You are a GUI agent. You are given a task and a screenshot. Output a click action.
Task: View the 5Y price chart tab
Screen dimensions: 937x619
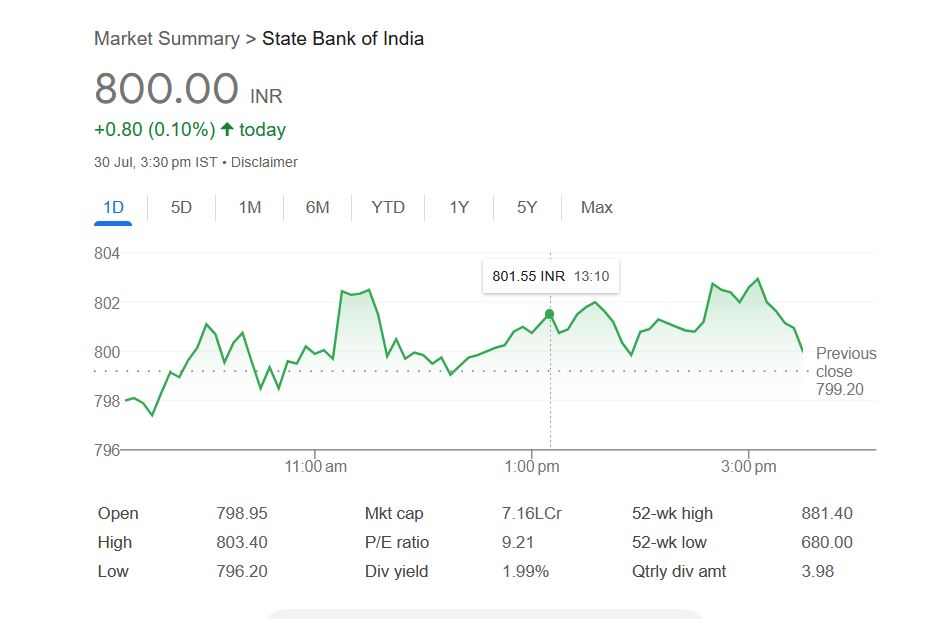coord(527,207)
